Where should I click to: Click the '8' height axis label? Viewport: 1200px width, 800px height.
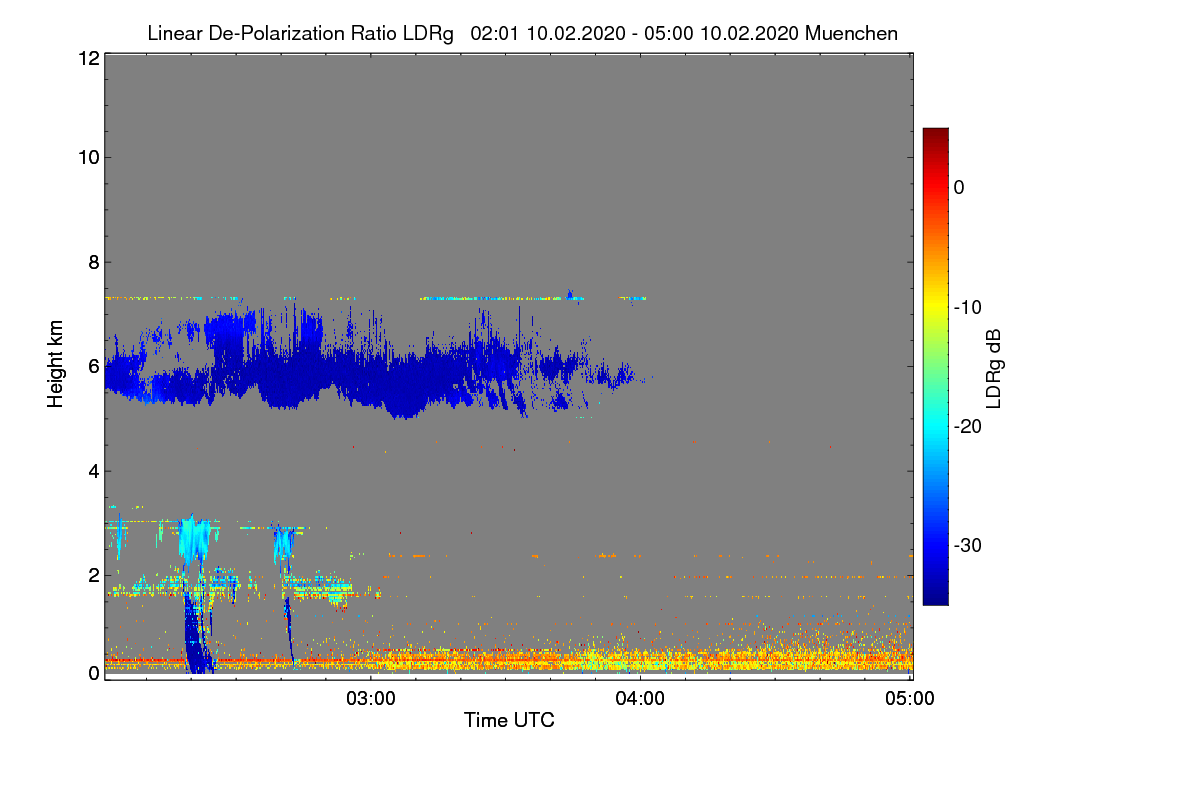point(93,262)
